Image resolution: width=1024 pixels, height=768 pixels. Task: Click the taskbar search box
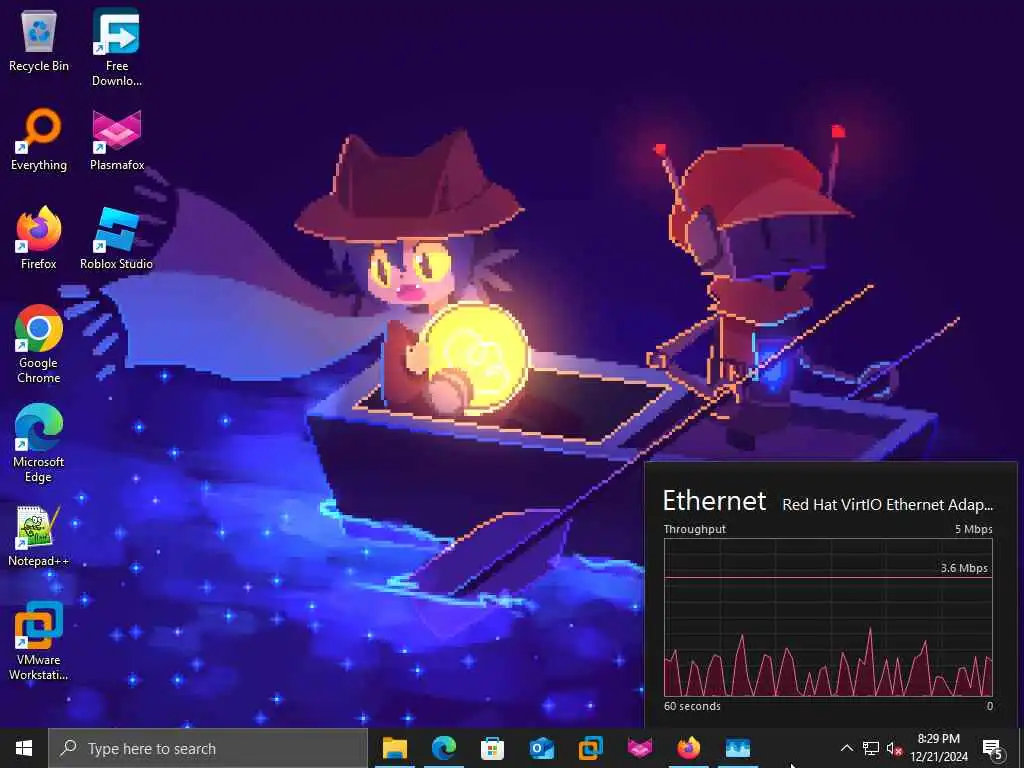click(x=208, y=748)
